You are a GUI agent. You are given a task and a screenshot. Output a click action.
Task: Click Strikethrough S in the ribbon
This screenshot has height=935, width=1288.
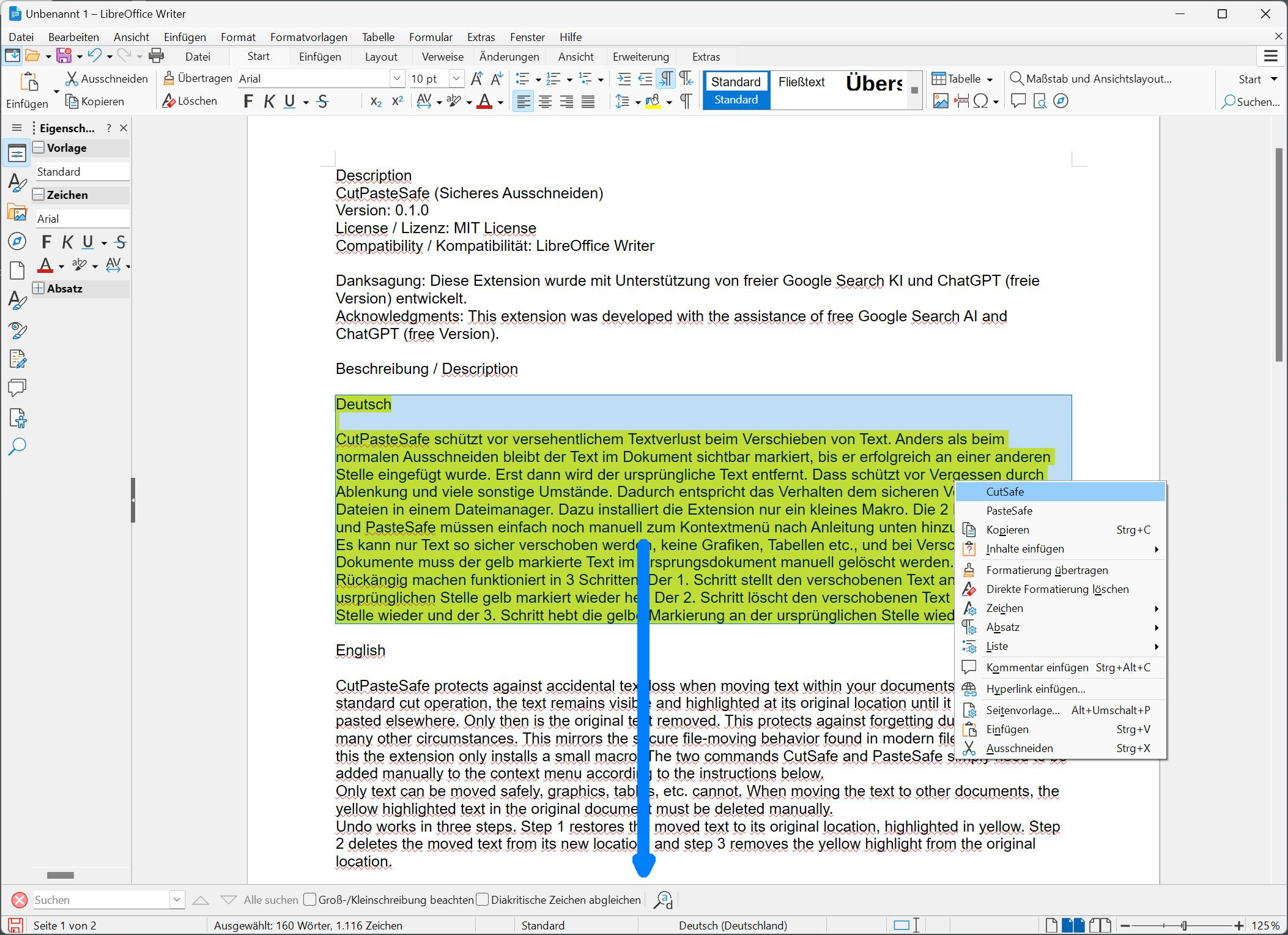(323, 101)
